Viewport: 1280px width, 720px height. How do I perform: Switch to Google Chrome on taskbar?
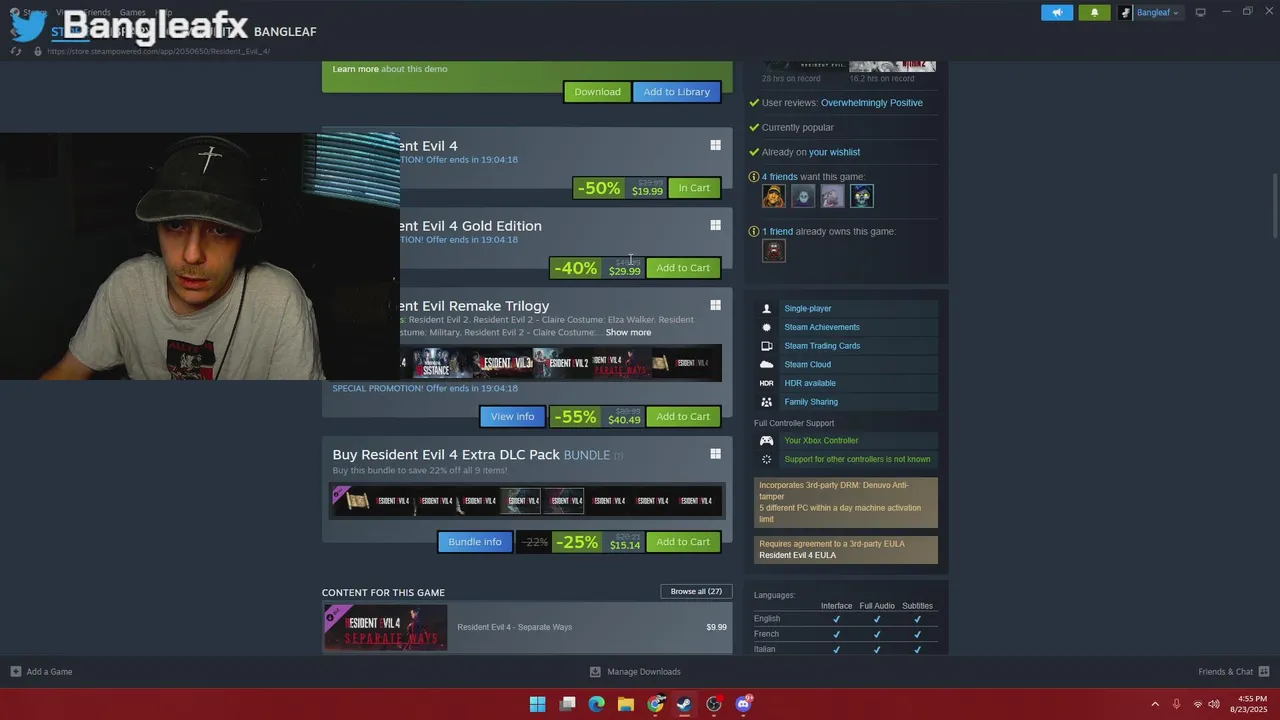click(655, 704)
